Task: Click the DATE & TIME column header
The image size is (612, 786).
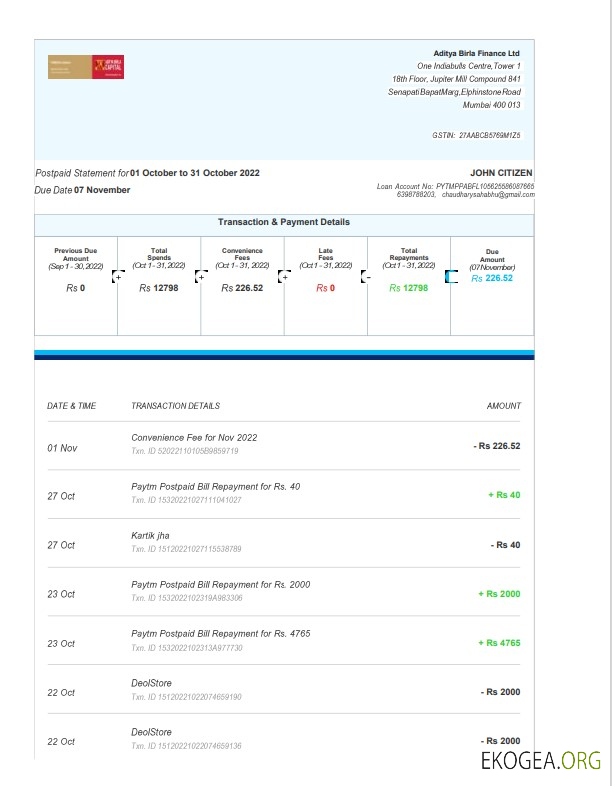Action: (x=72, y=406)
